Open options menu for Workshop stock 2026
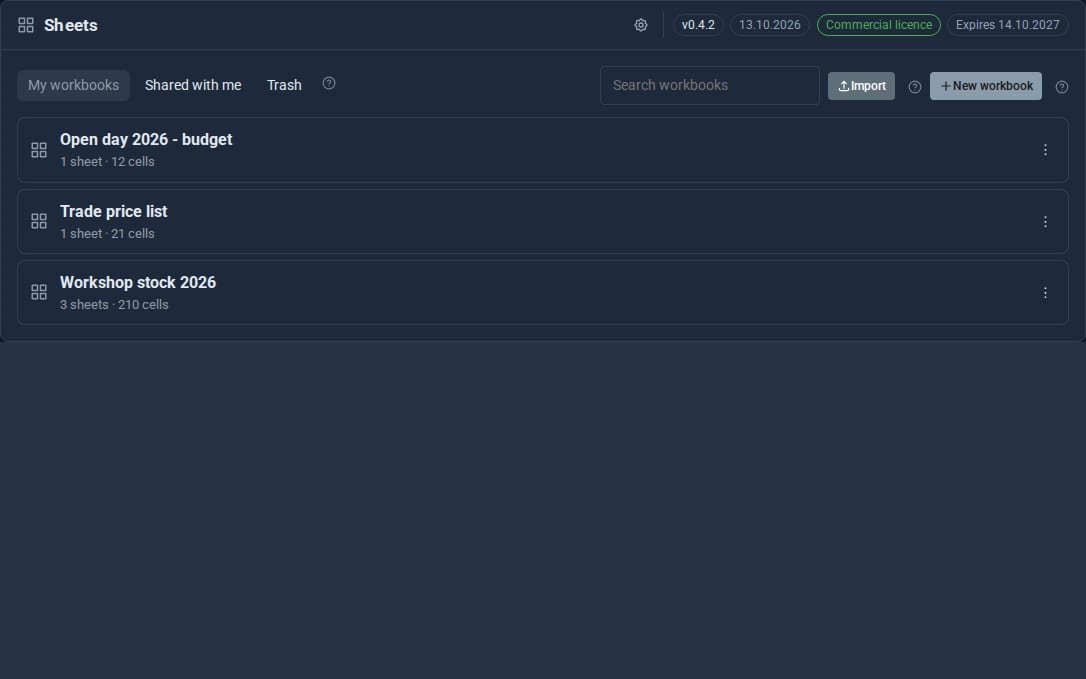 coord(1045,292)
